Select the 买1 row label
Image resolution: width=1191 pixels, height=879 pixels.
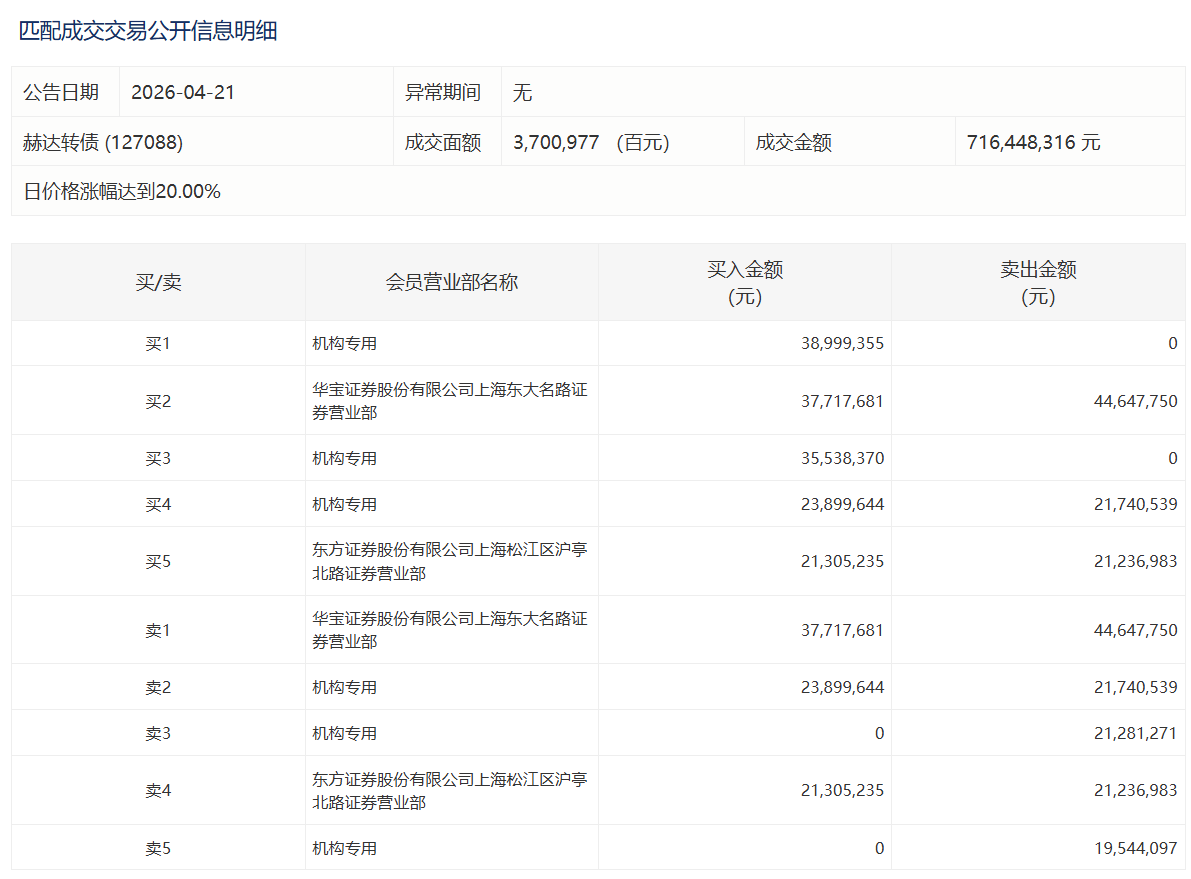click(x=158, y=343)
